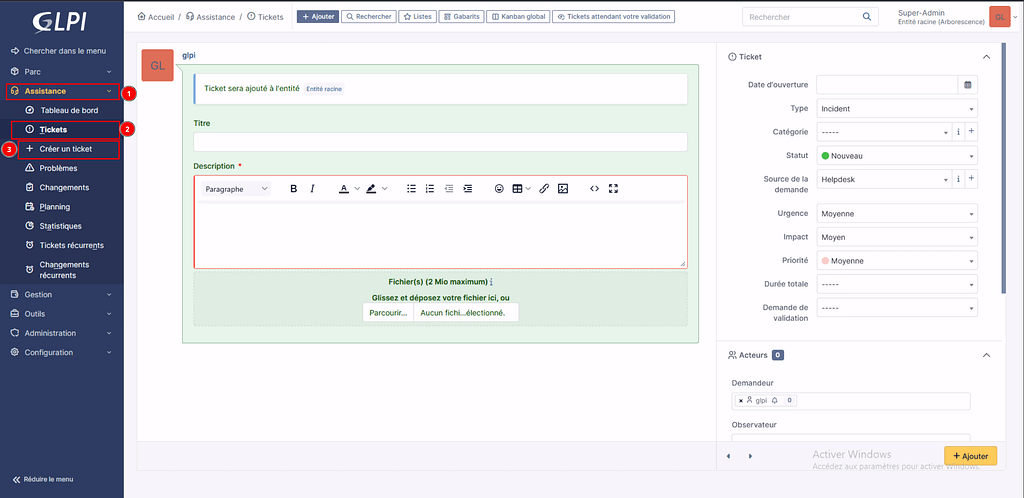This screenshot has width=1024, height=498.
Task: Open the text color picker arrow
Action: [x=357, y=188]
